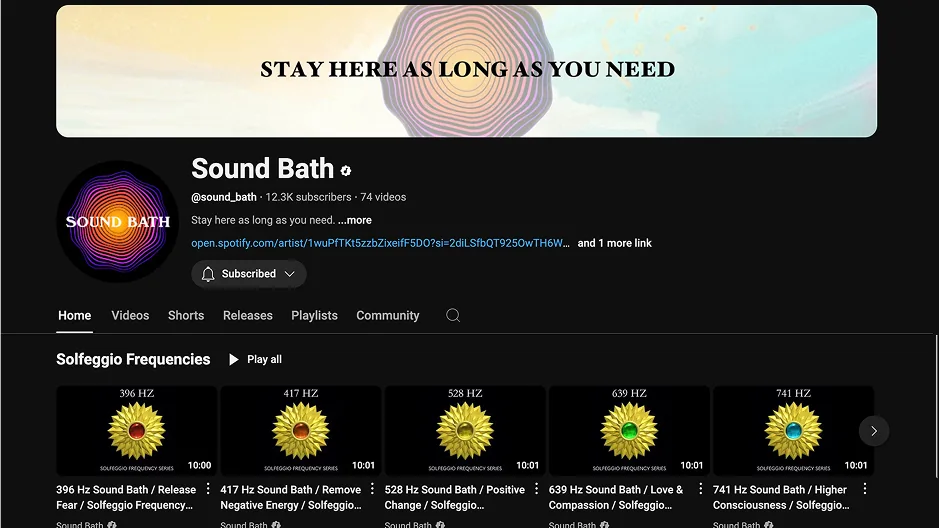Image resolution: width=939 pixels, height=528 pixels.
Task: Click the 10:01 duration badge on 741 HZ
Action: coord(856,465)
